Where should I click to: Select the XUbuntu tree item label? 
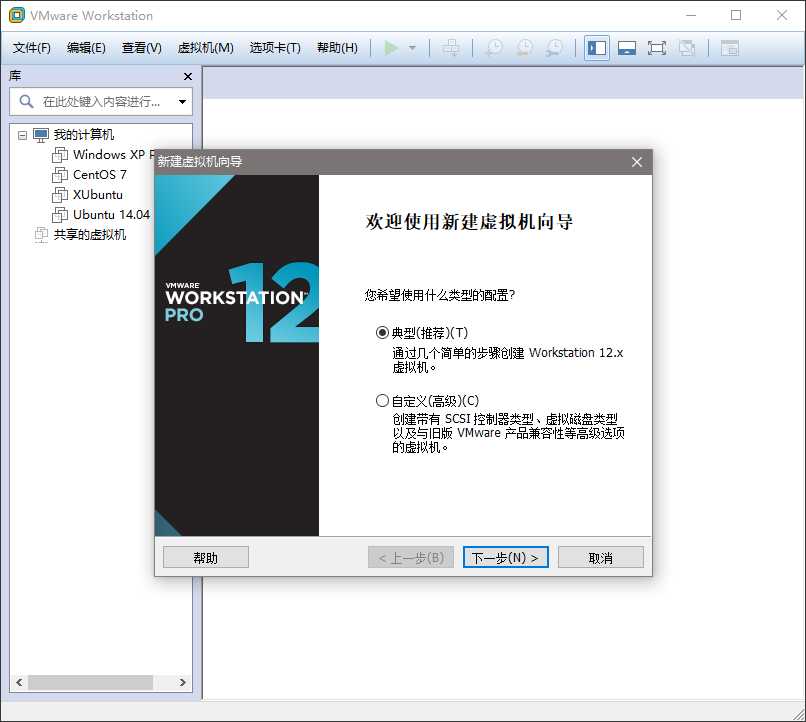[98, 195]
